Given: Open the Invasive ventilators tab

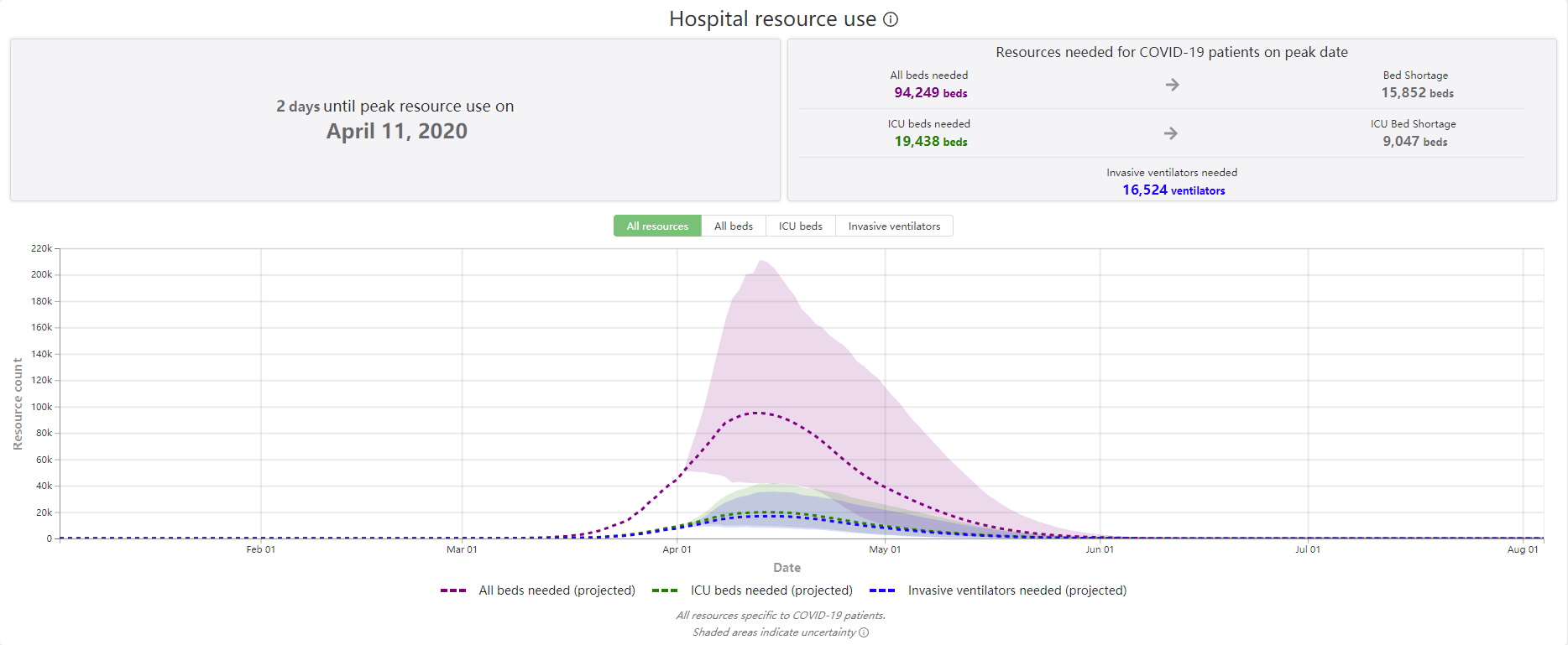Looking at the screenshot, I should click(x=894, y=226).
